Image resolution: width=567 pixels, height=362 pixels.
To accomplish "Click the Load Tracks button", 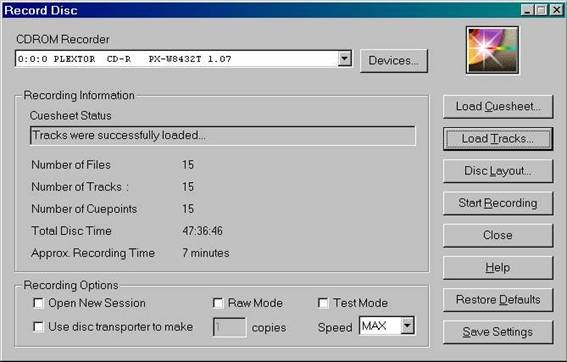I will [x=498, y=139].
